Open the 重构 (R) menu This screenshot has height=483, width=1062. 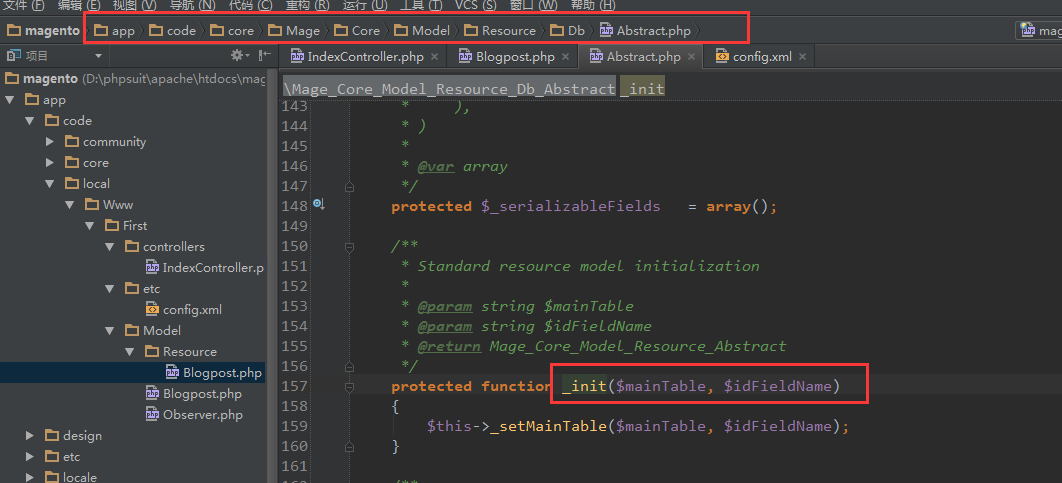click(307, 5)
